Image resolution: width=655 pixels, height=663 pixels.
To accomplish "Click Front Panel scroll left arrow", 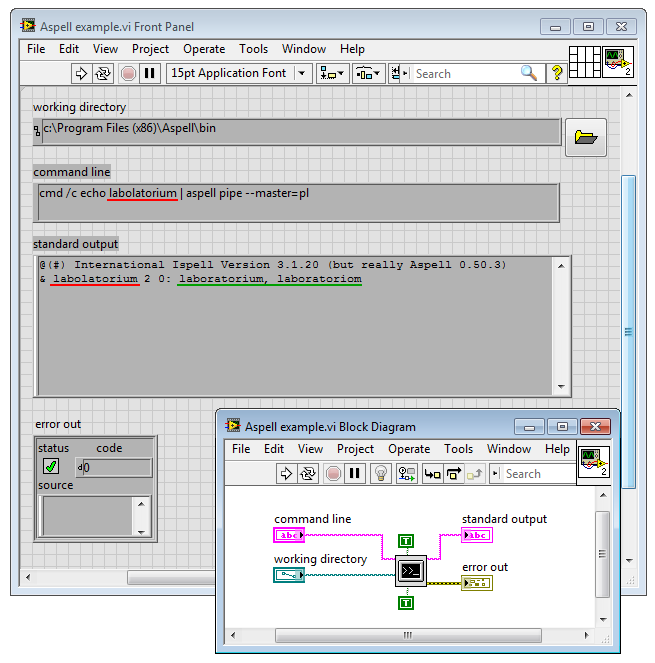I will pos(28,577).
